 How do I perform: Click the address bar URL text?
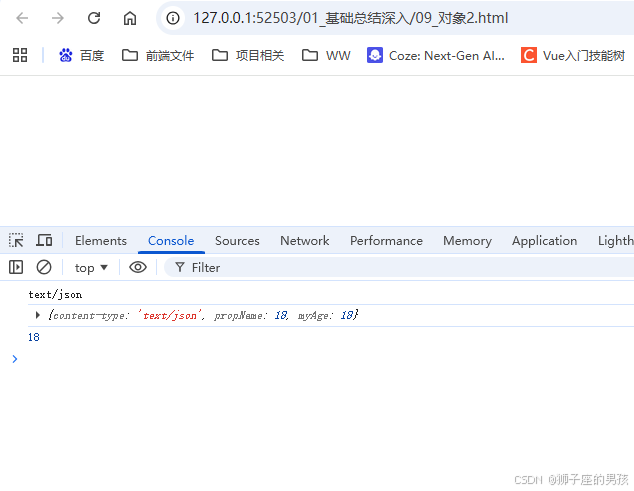point(350,18)
